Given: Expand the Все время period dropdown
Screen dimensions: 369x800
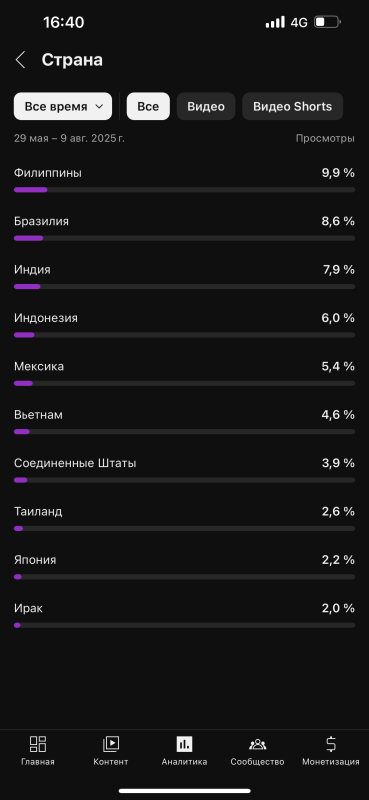Looking at the screenshot, I should (63, 106).
